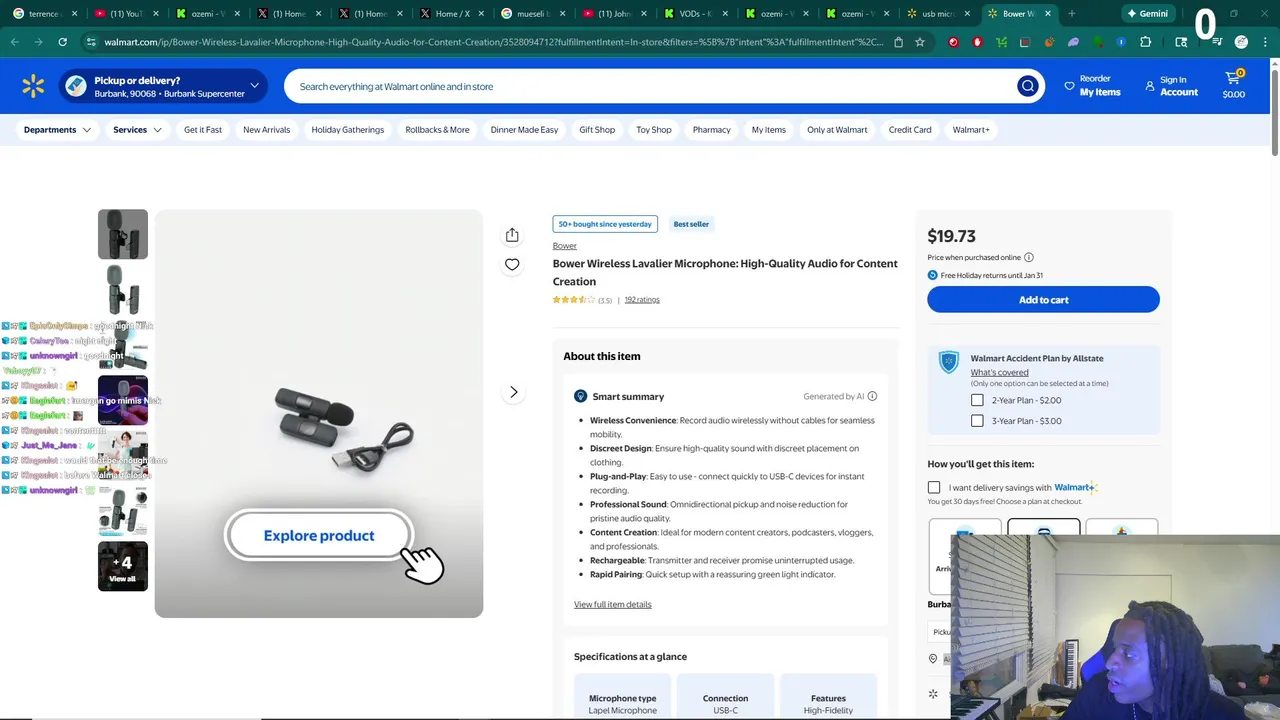This screenshot has width=1280, height=720.
Task: Open the Departments dropdown
Action: click(x=58, y=130)
